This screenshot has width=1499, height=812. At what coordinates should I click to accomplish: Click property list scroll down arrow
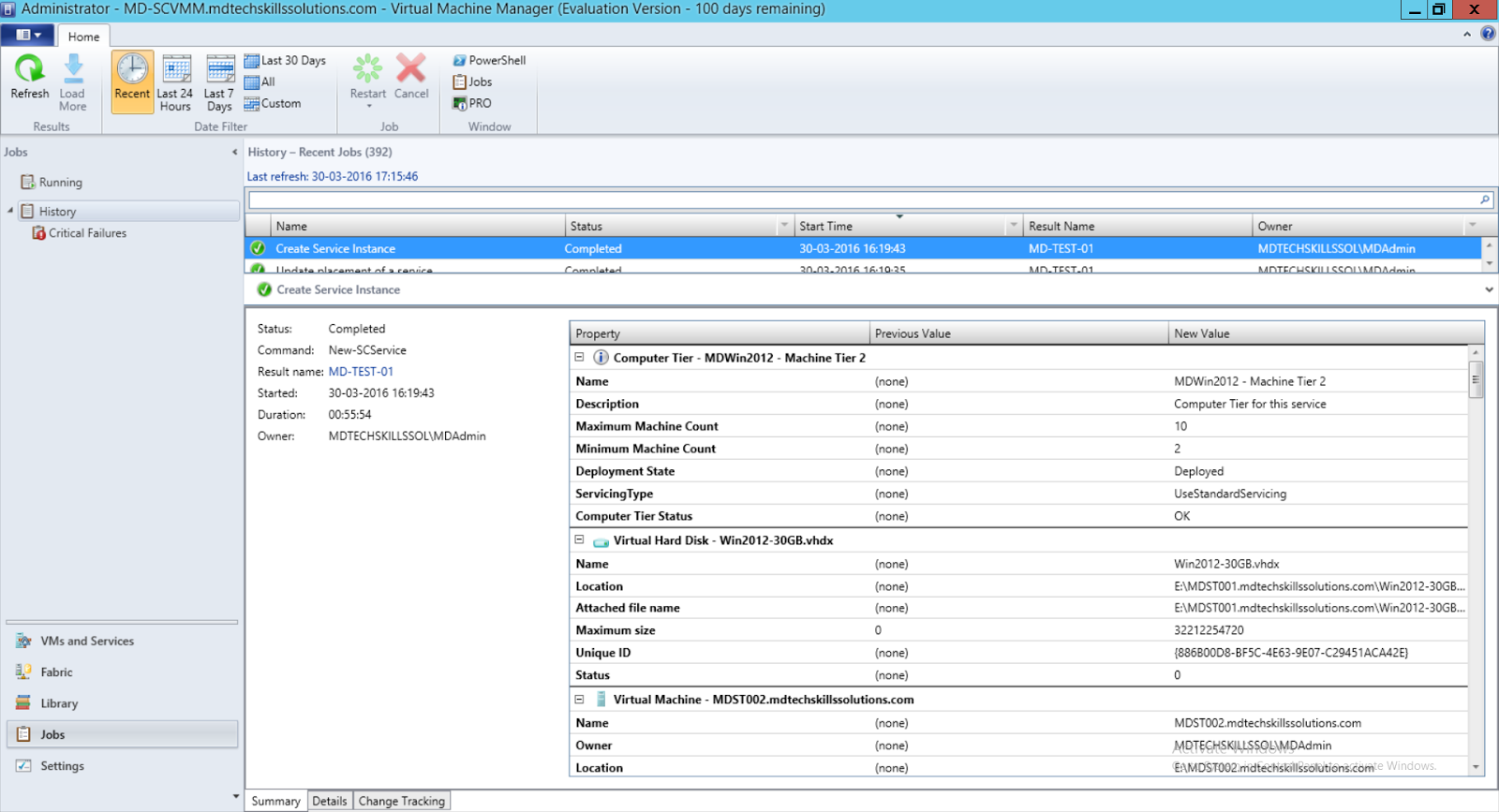[1477, 767]
